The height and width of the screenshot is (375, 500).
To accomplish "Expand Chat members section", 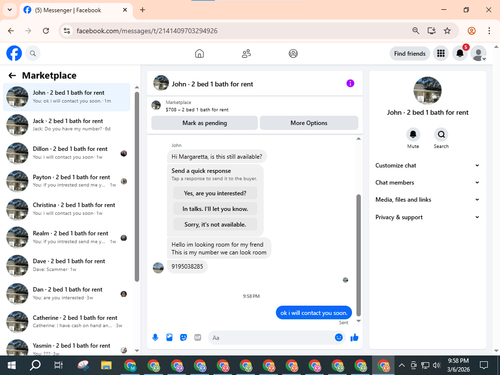I will coord(427,182).
